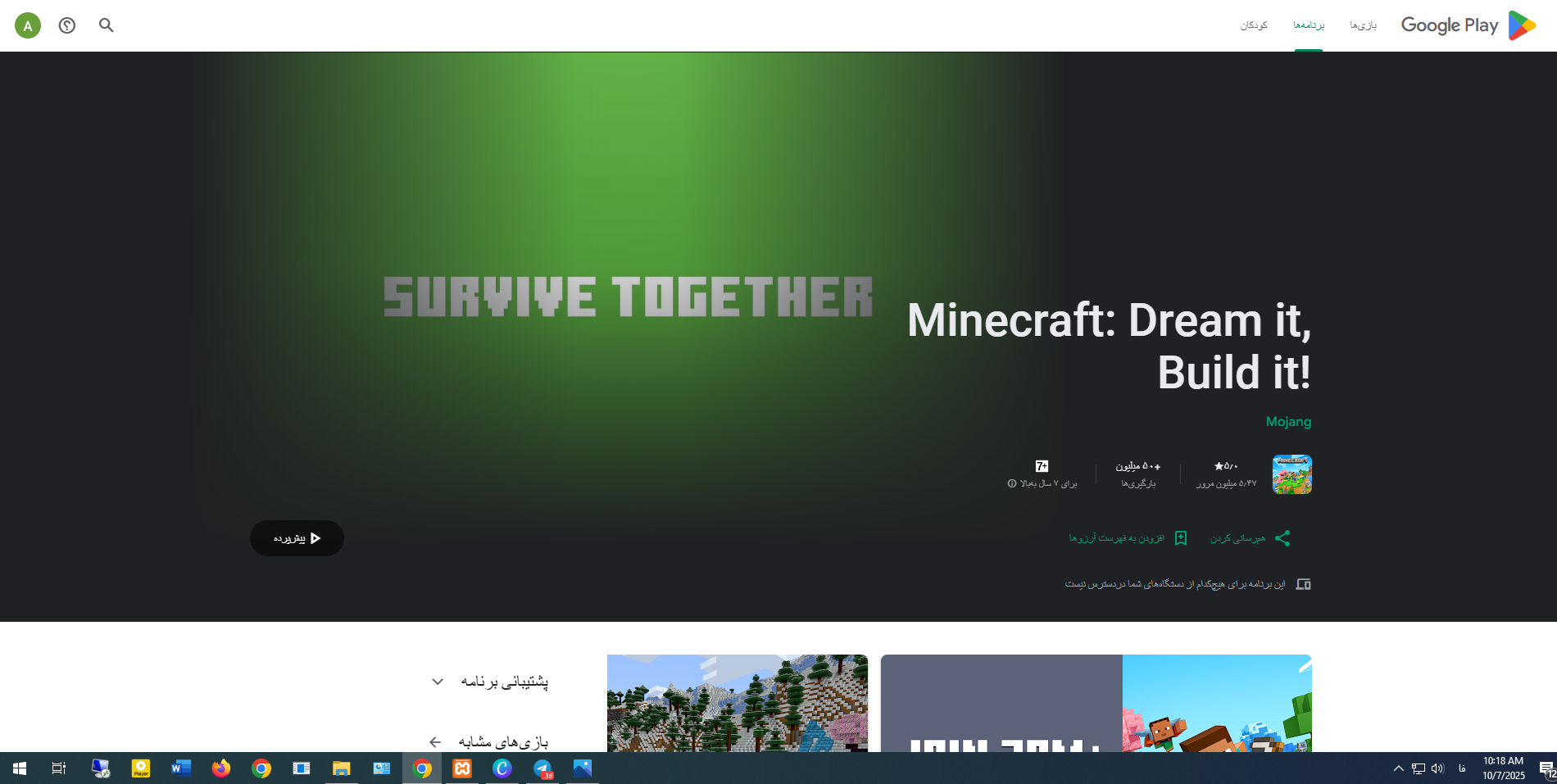
Task: Open similar games via 'بازی‌های مشابه' arrow
Action: click(435, 742)
